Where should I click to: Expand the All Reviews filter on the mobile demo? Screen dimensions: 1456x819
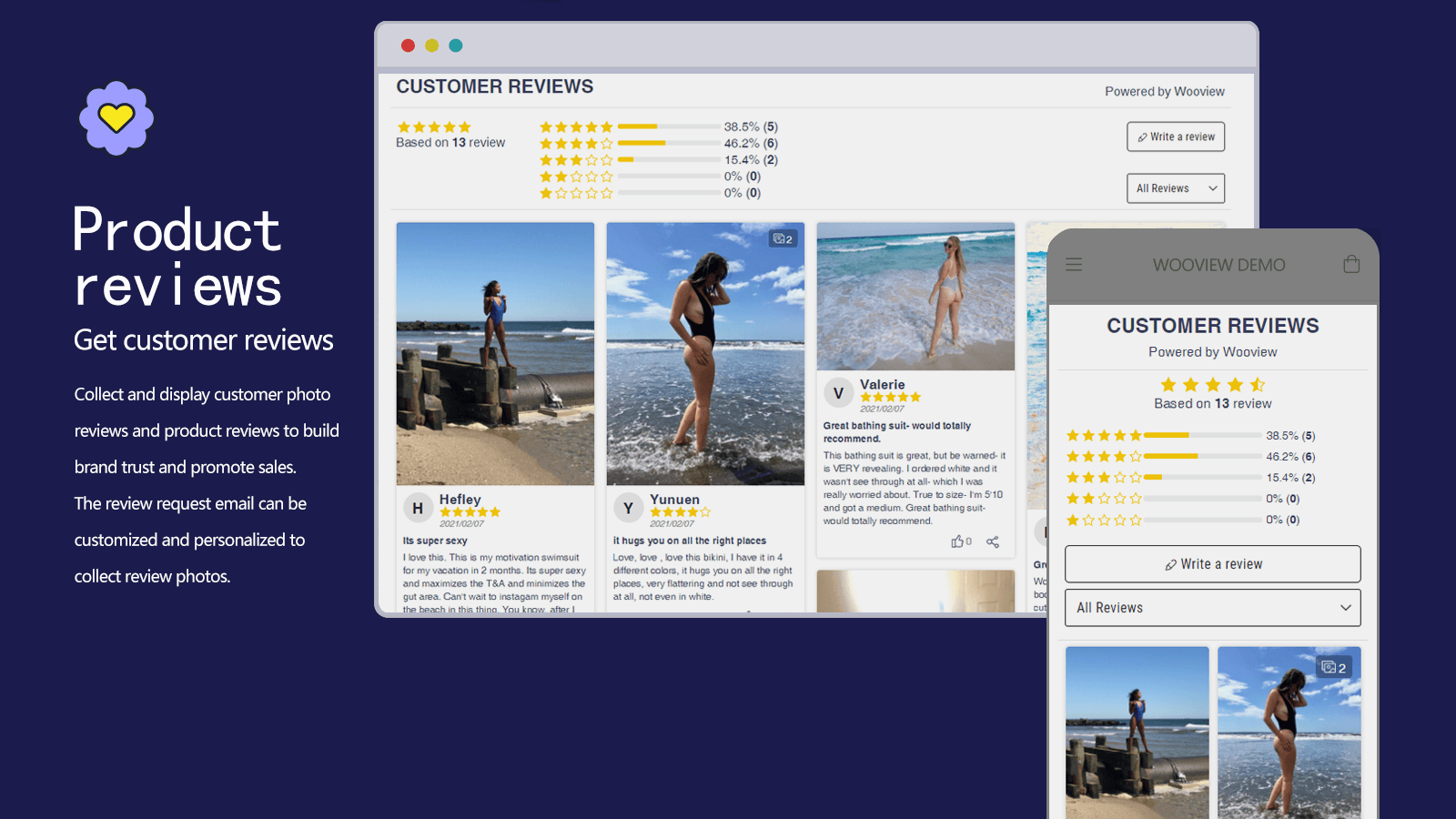pos(1212,607)
